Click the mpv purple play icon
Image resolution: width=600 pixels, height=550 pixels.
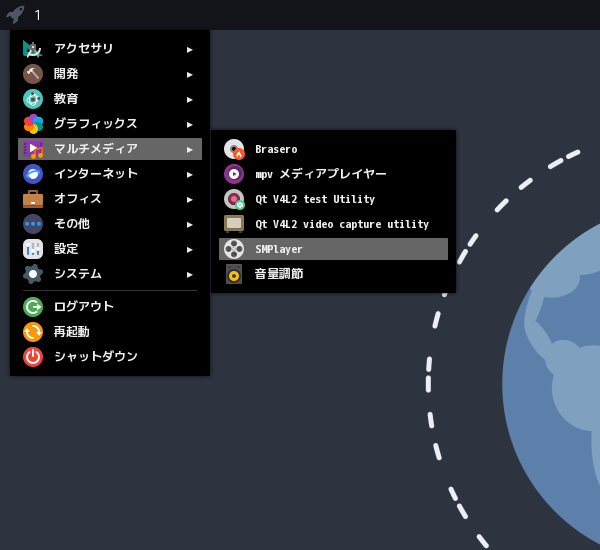[x=234, y=174]
